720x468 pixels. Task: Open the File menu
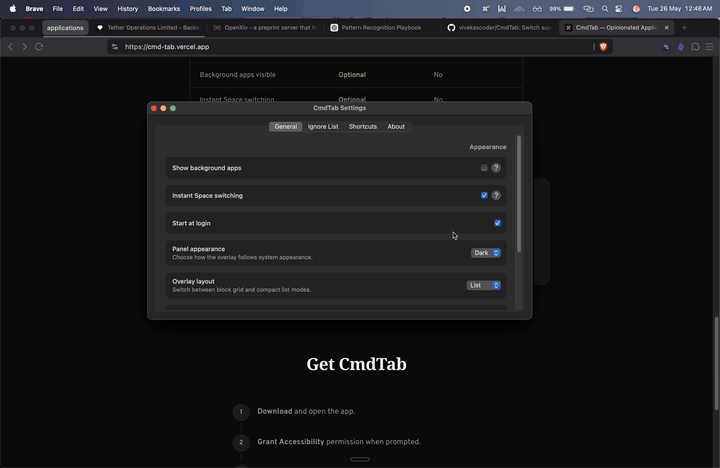coord(57,8)
